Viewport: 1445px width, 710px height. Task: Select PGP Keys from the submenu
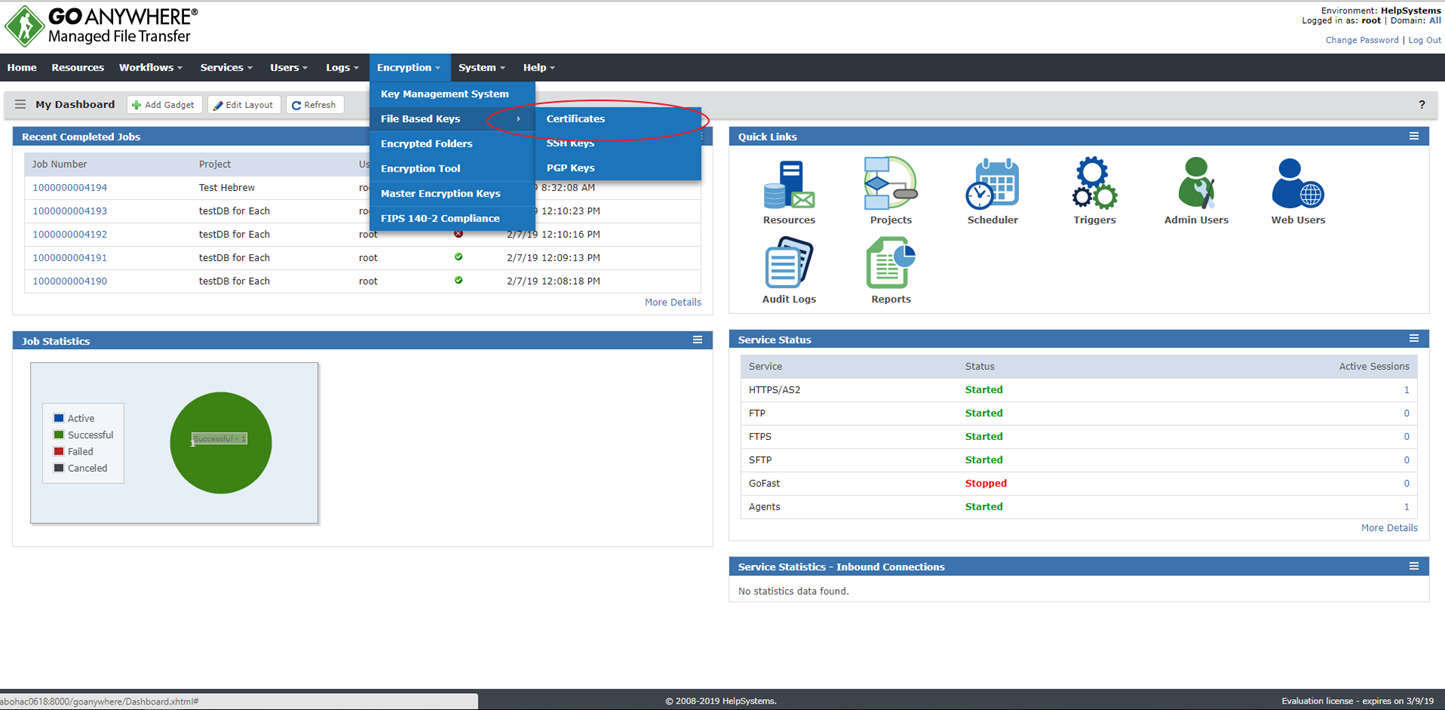[618, 168]
